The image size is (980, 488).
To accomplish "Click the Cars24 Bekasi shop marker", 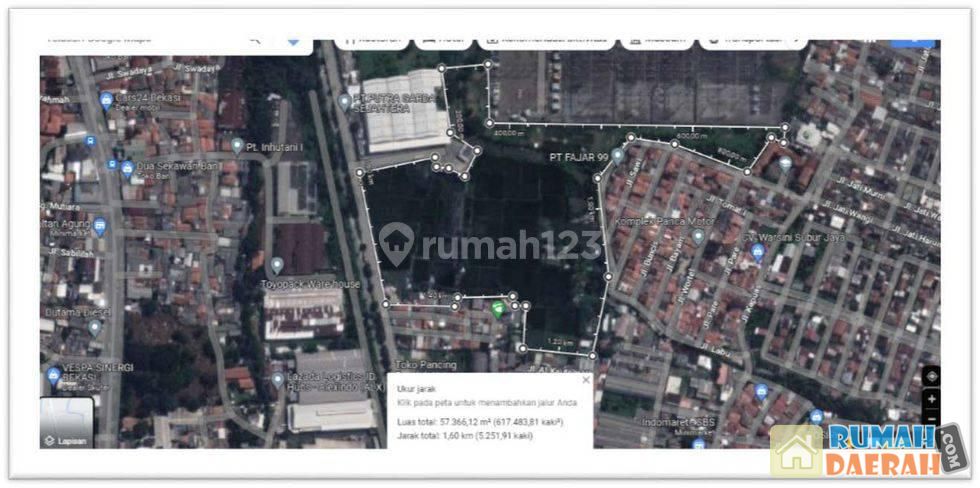I will [x=106, y=100].
